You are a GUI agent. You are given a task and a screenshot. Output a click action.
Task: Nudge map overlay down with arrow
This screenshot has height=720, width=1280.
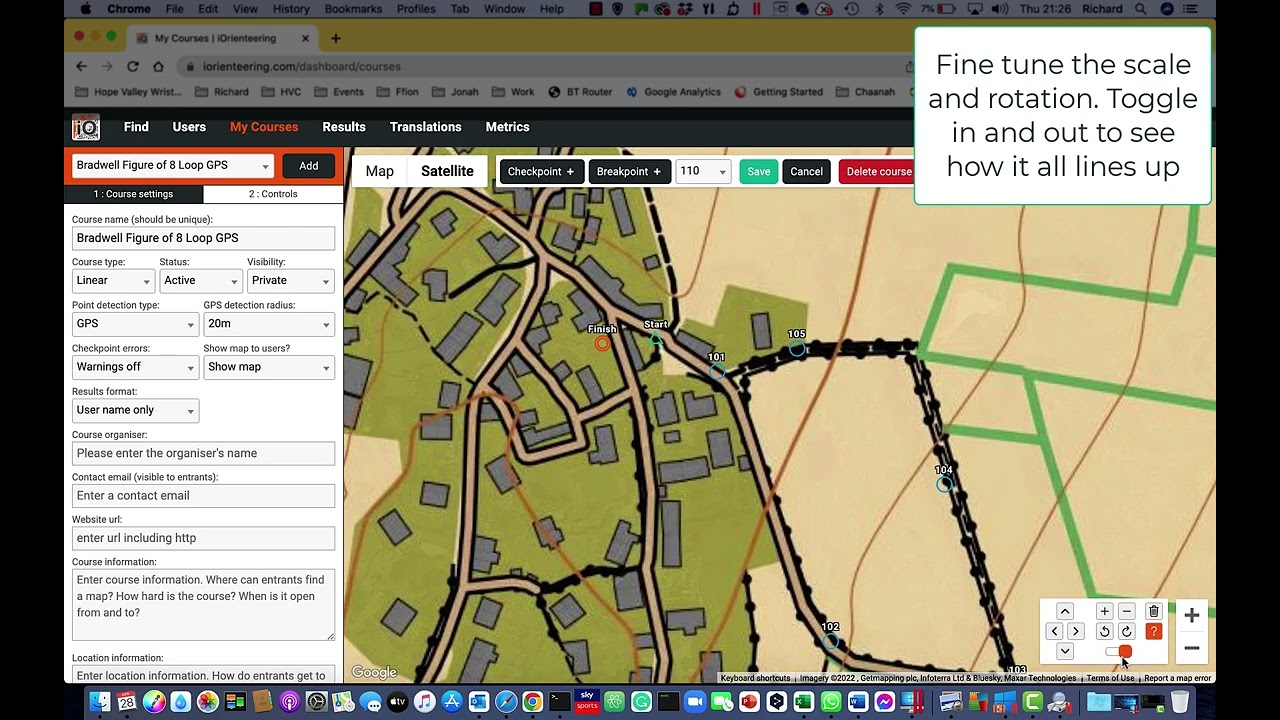[1065, 651]
